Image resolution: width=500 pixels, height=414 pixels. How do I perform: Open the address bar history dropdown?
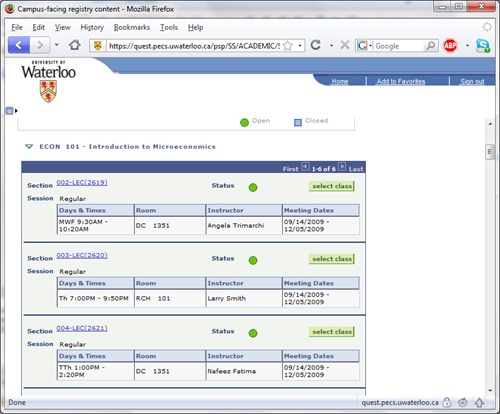click(x=300, y=46)
